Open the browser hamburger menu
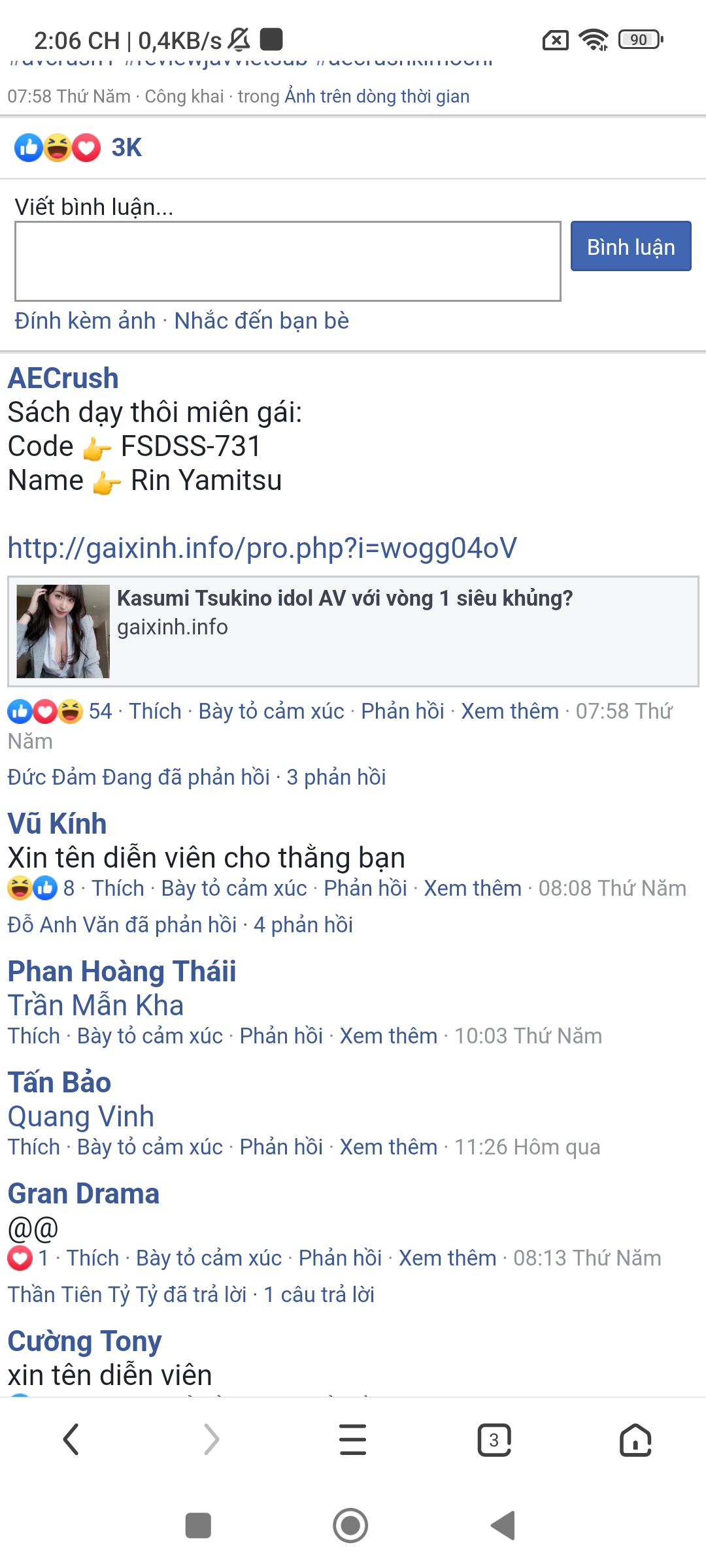 point(353,1439)
